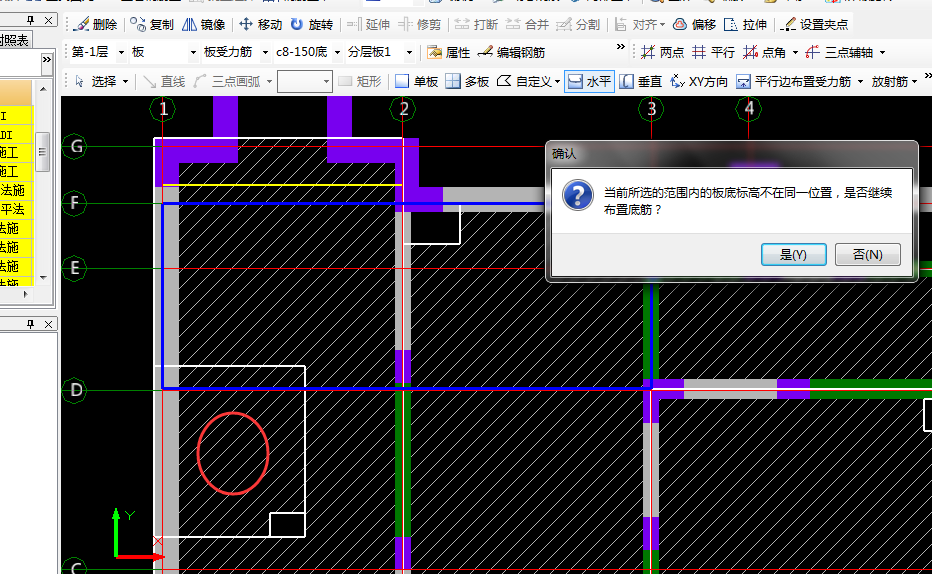Close the upper left docked panel
The width and height of the screenshot is (932, 574).
pyautogui.click(x=49, y=20)
